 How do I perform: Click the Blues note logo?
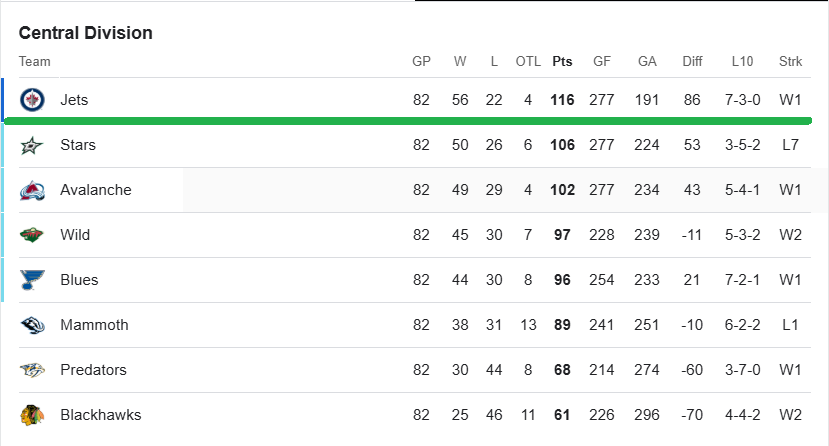pyautogui.click(x=32, y=280)
